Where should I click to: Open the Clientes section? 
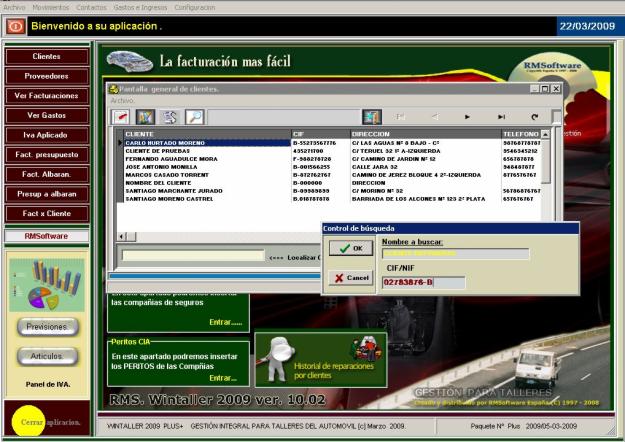tap(47, 57)
